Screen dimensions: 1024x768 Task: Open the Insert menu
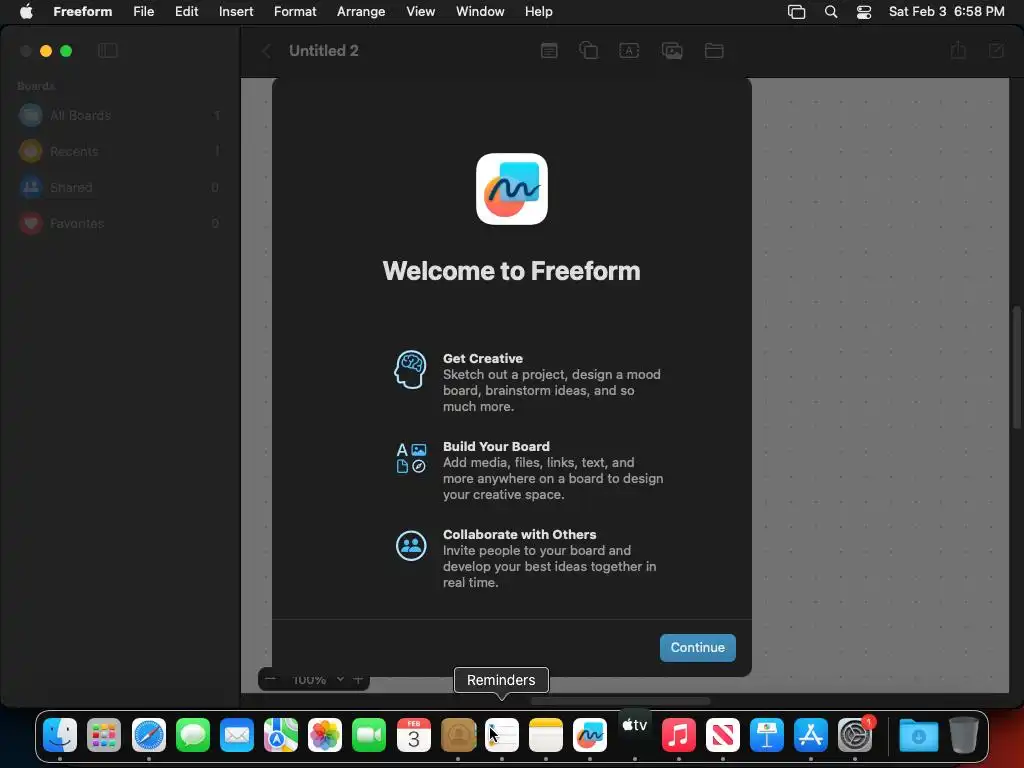tap(236, 12)
